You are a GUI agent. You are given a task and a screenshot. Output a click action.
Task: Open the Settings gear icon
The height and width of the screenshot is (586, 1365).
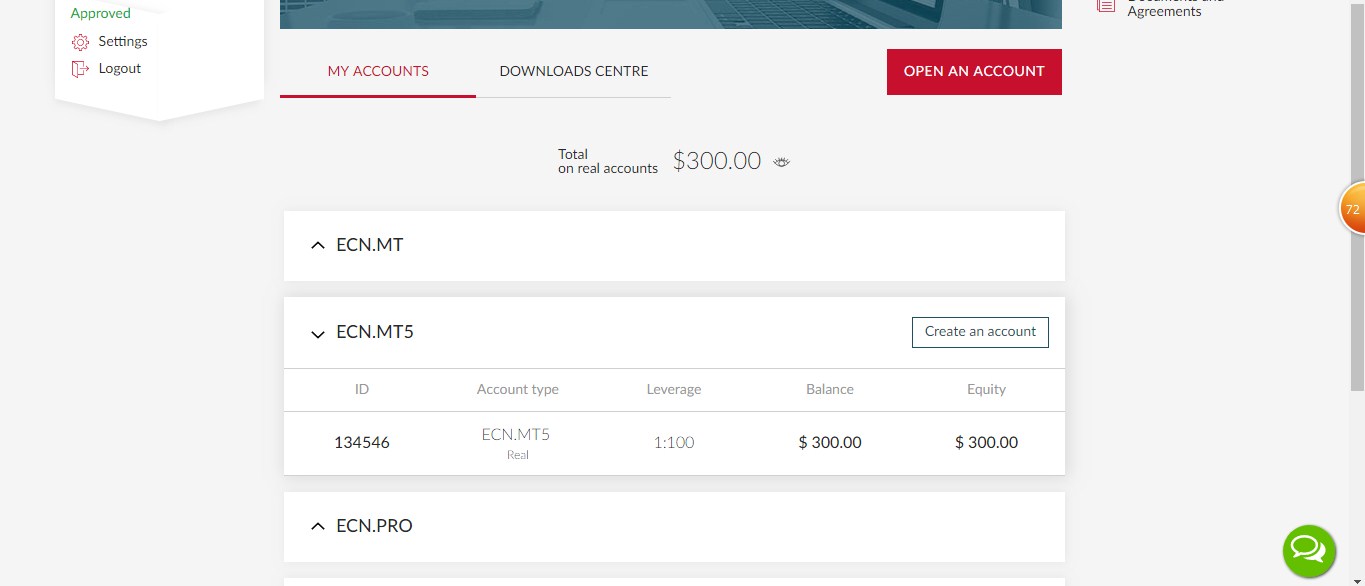80,42
